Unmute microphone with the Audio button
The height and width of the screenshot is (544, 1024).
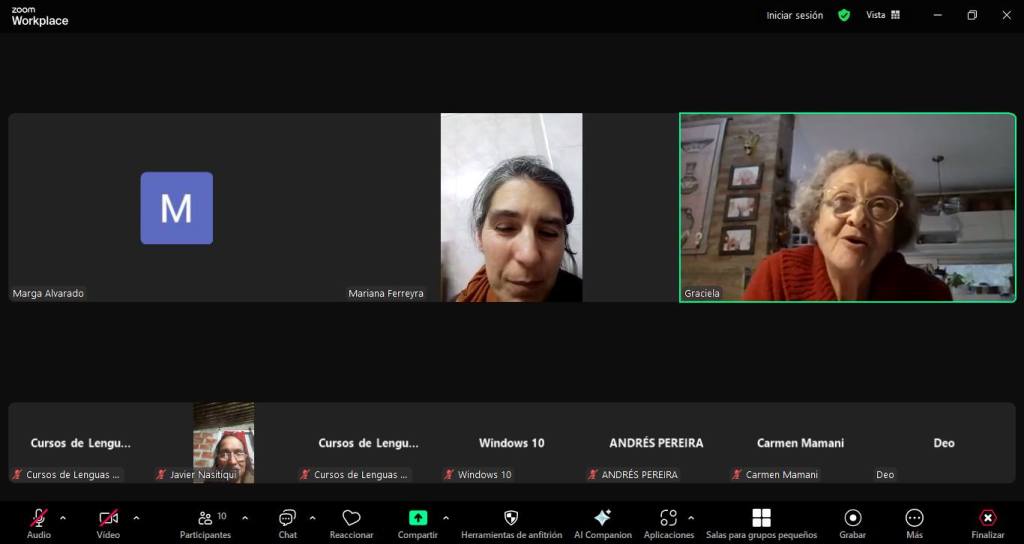pos(38,522)
